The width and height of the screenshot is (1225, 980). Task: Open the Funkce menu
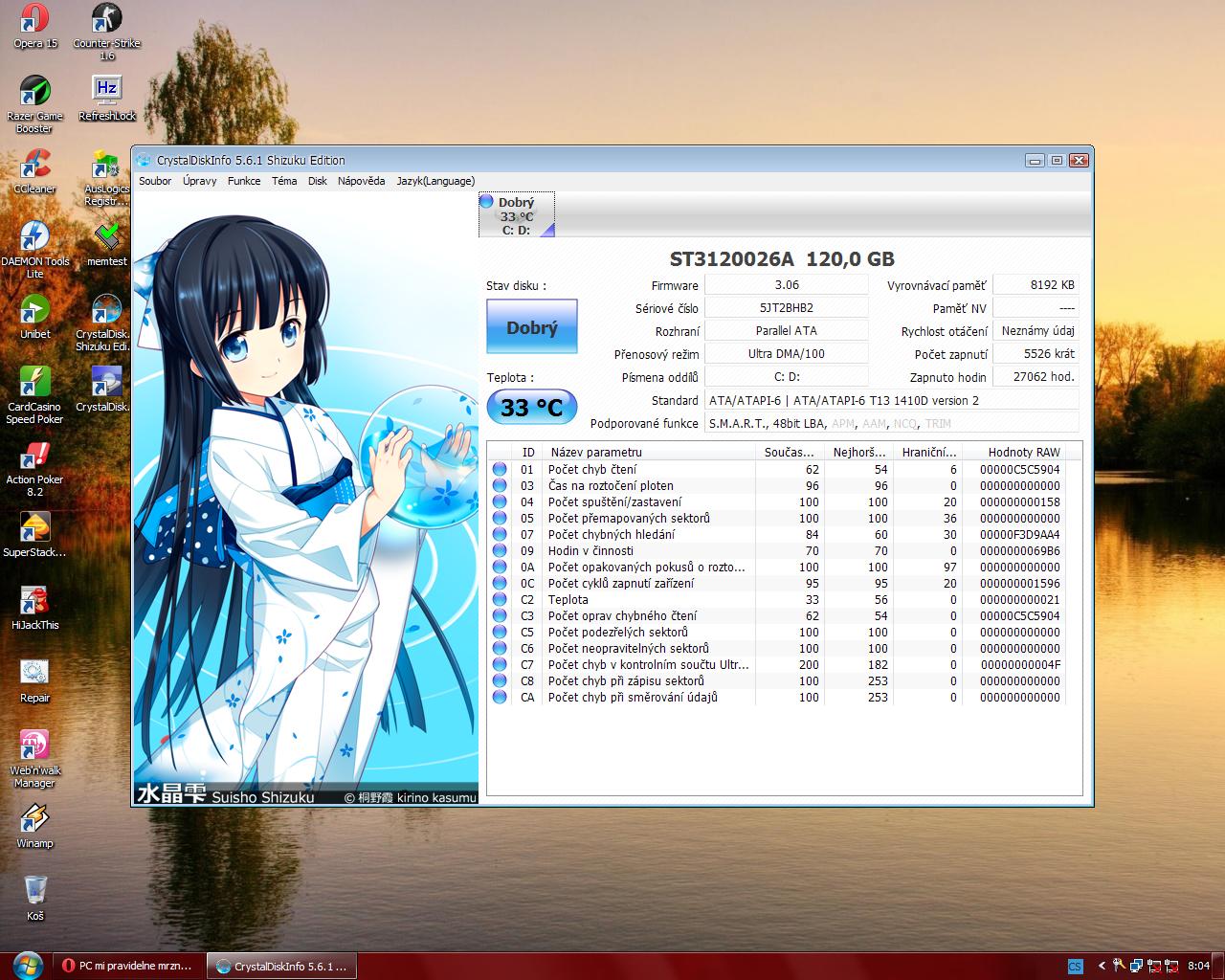click(244, 181)
